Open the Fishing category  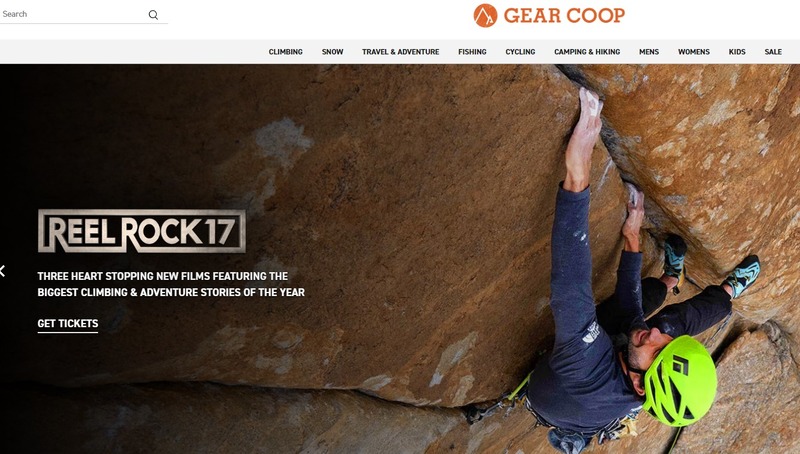click(472, 52)
